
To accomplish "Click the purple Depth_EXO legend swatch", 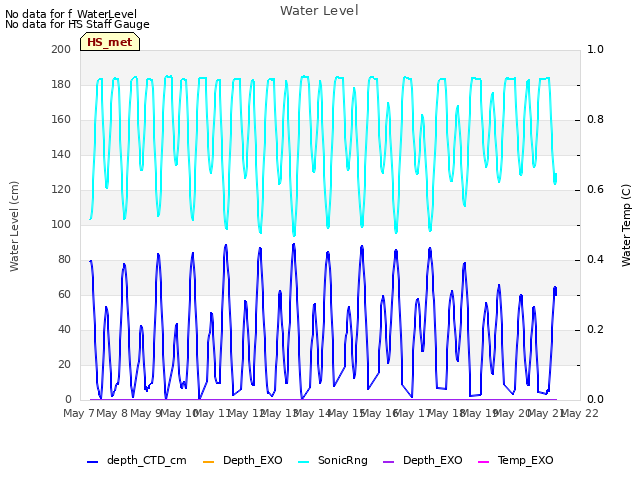I will pos(389,462).
